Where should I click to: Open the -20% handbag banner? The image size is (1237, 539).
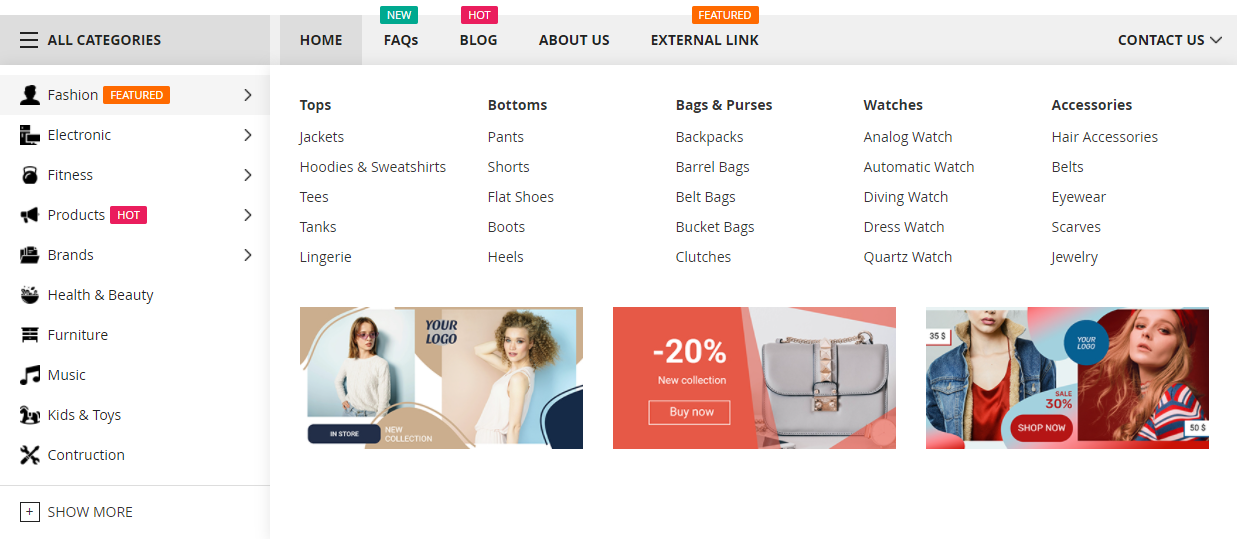(754, 378)
